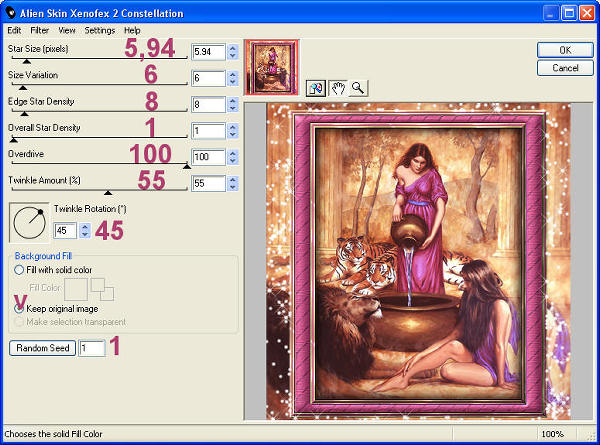600x445 pixels.
Task: Select the preview toggle tool icon
Action: point(316,89)
